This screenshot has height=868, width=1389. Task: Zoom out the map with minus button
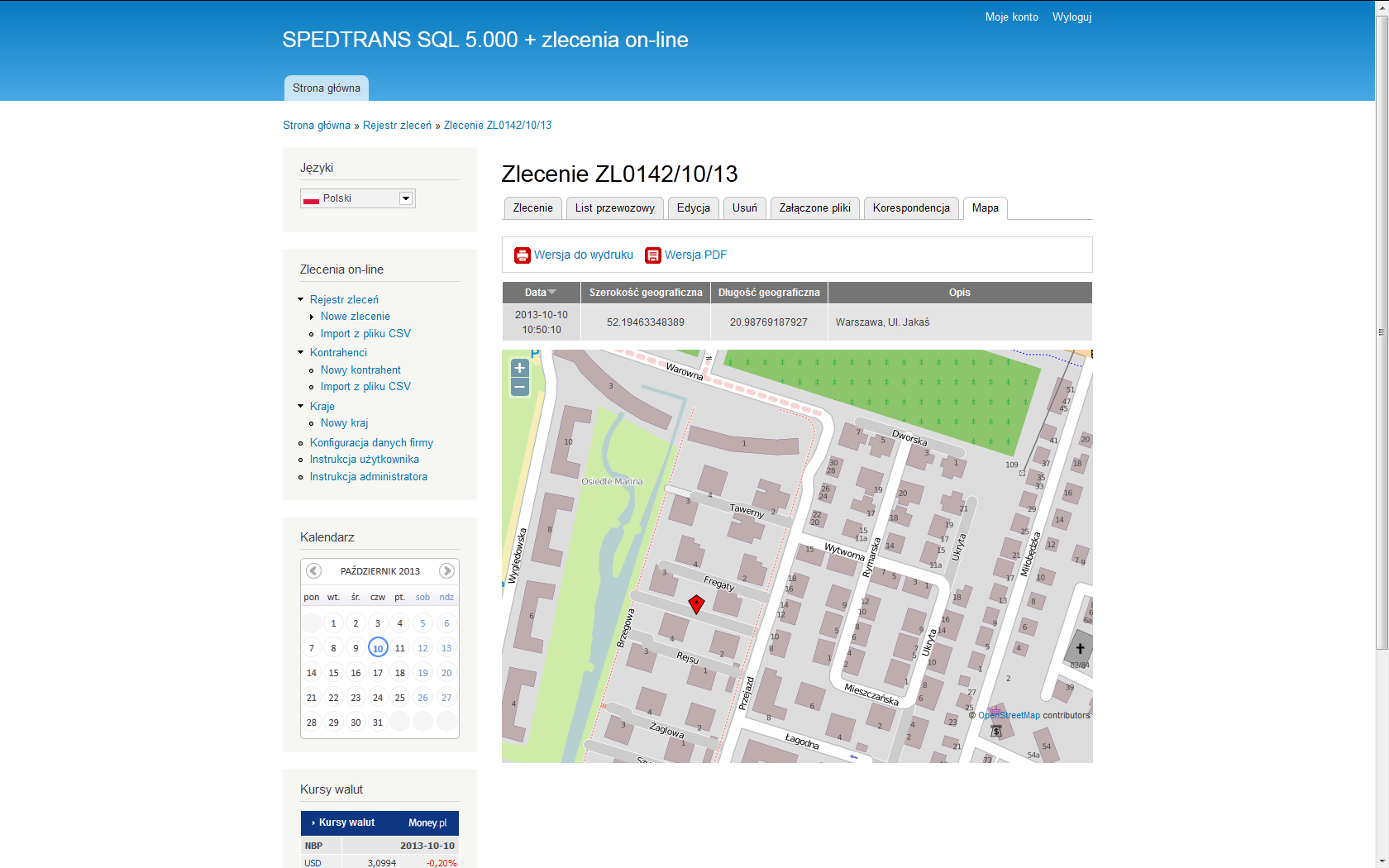519,387
